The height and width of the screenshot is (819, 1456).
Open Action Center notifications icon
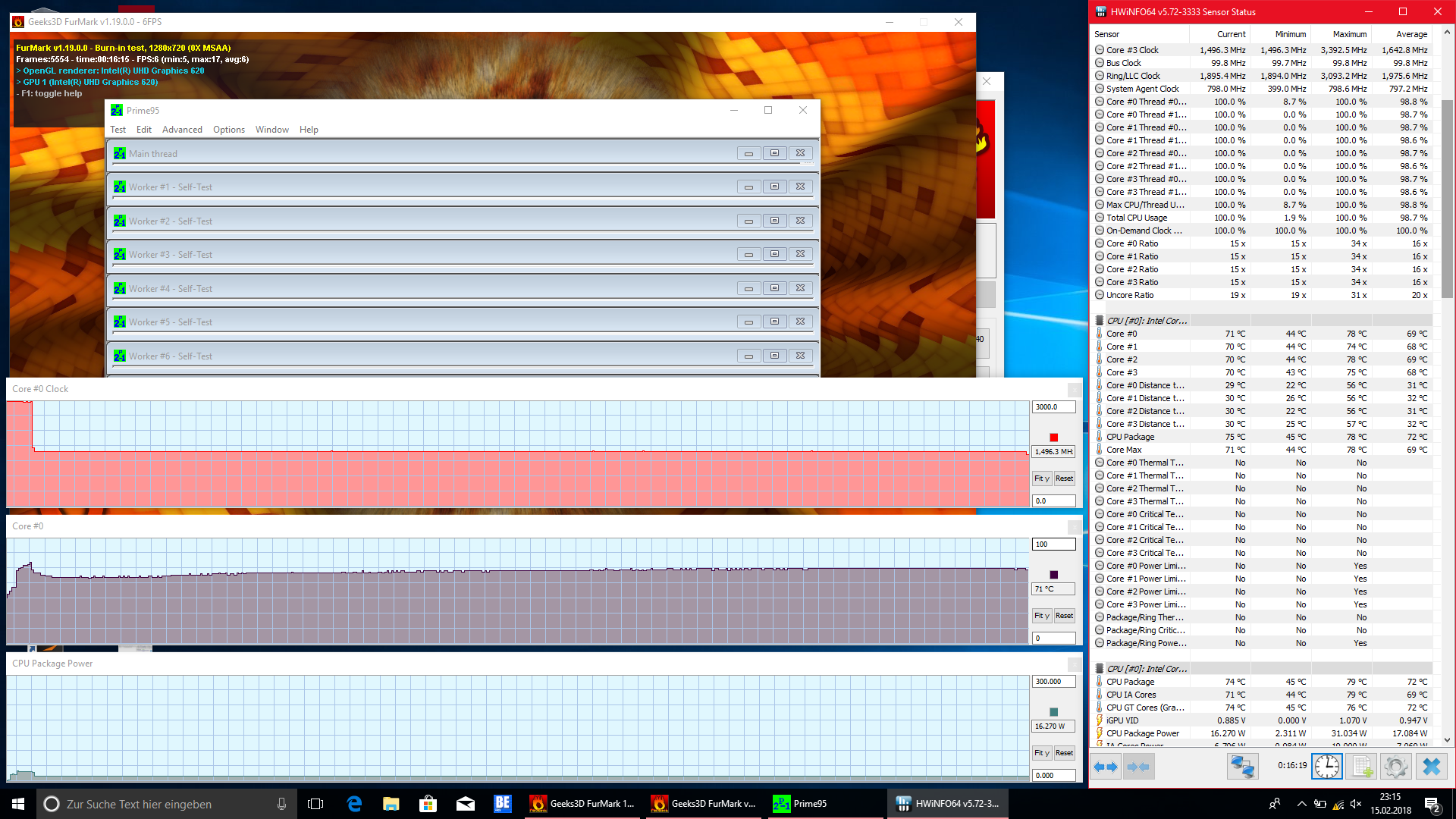[x=1432, y=804]
